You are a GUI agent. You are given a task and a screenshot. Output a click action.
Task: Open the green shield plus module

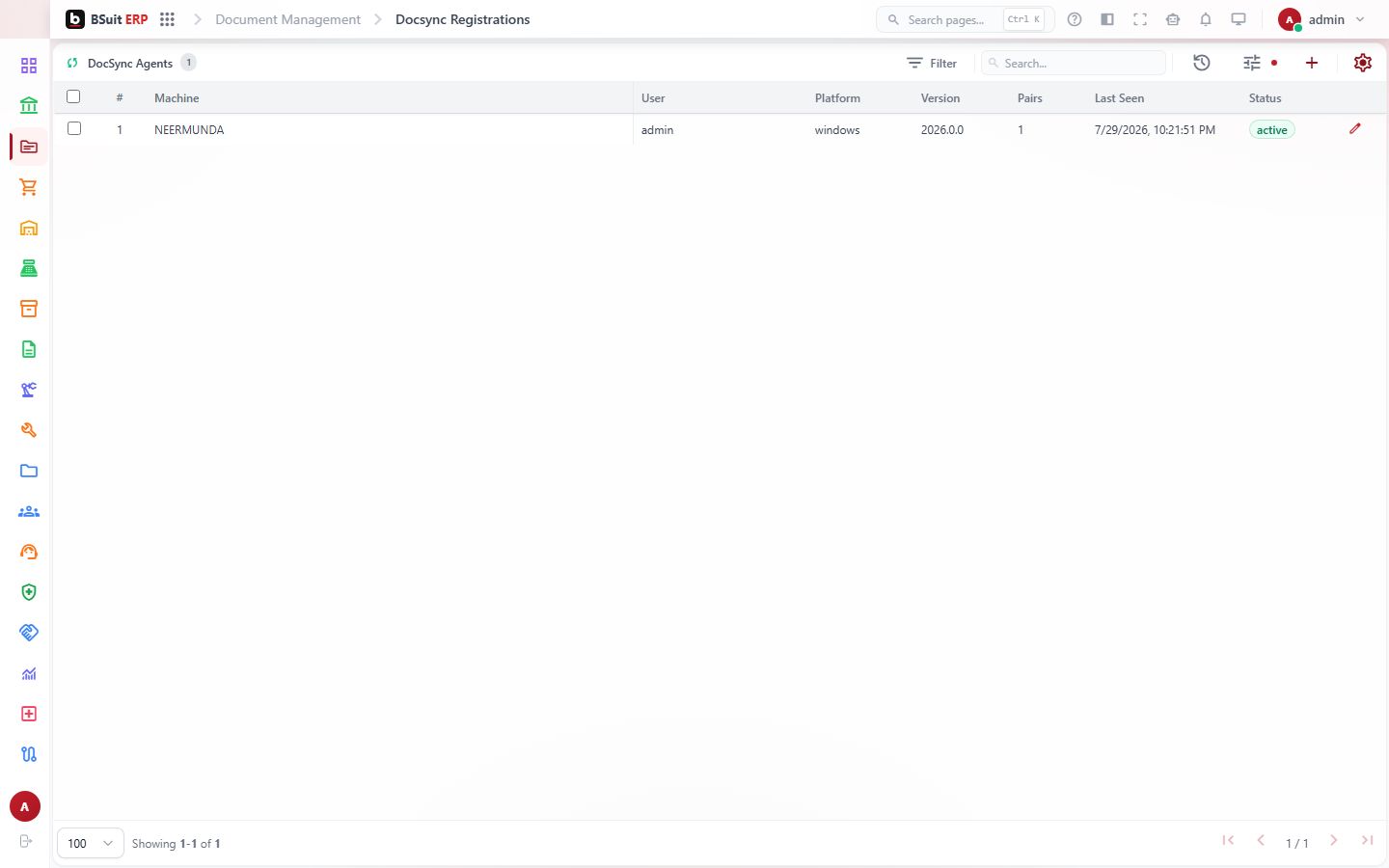coord(29,592)
